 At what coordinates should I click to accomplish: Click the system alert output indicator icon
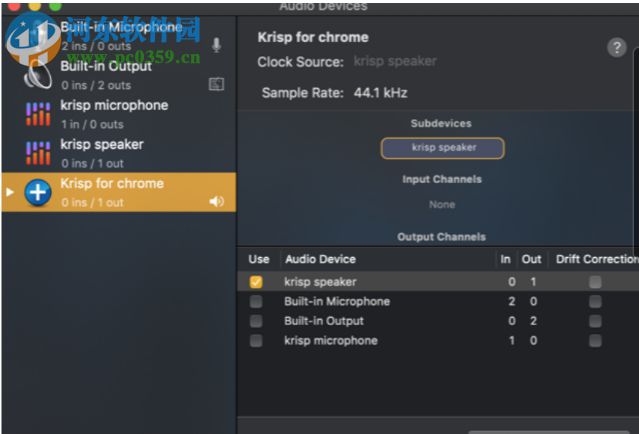click(x=216, y=84)
